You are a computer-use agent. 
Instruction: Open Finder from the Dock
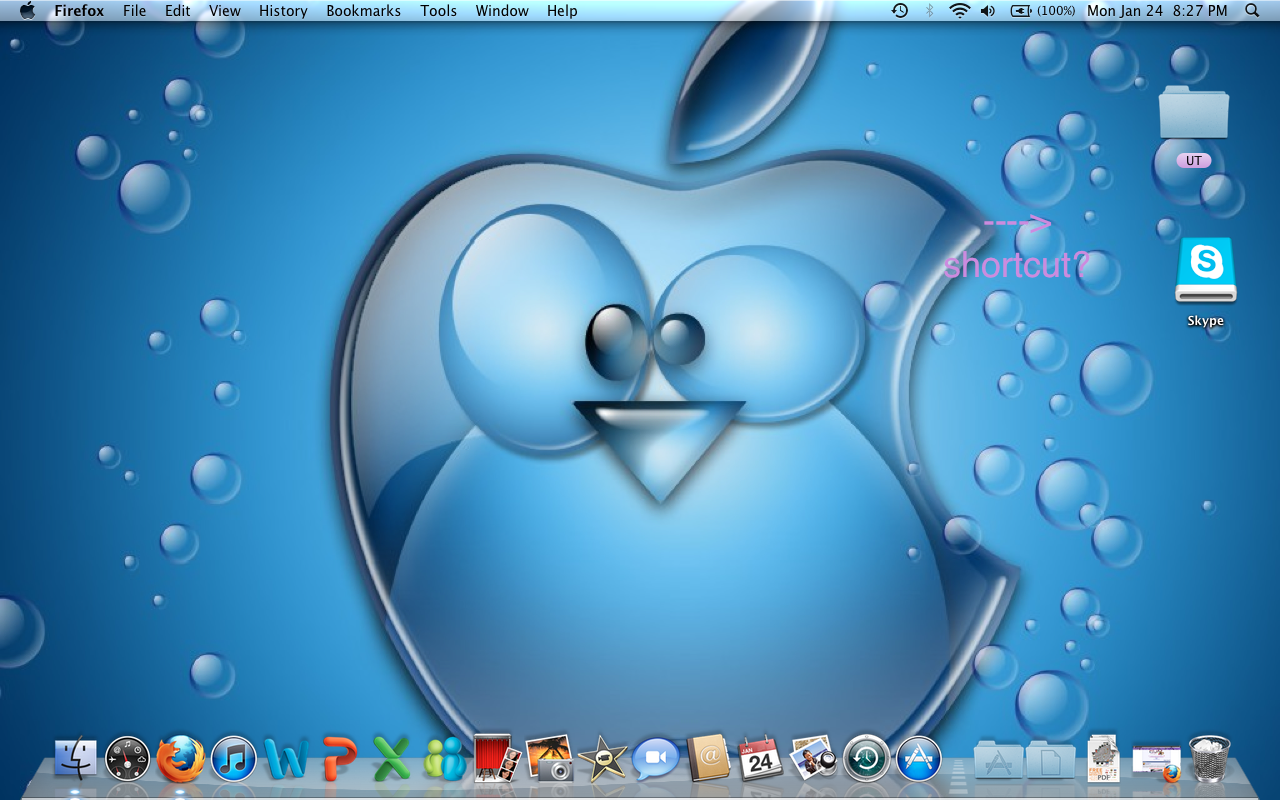pyautogui.click(x=76, y=759)
